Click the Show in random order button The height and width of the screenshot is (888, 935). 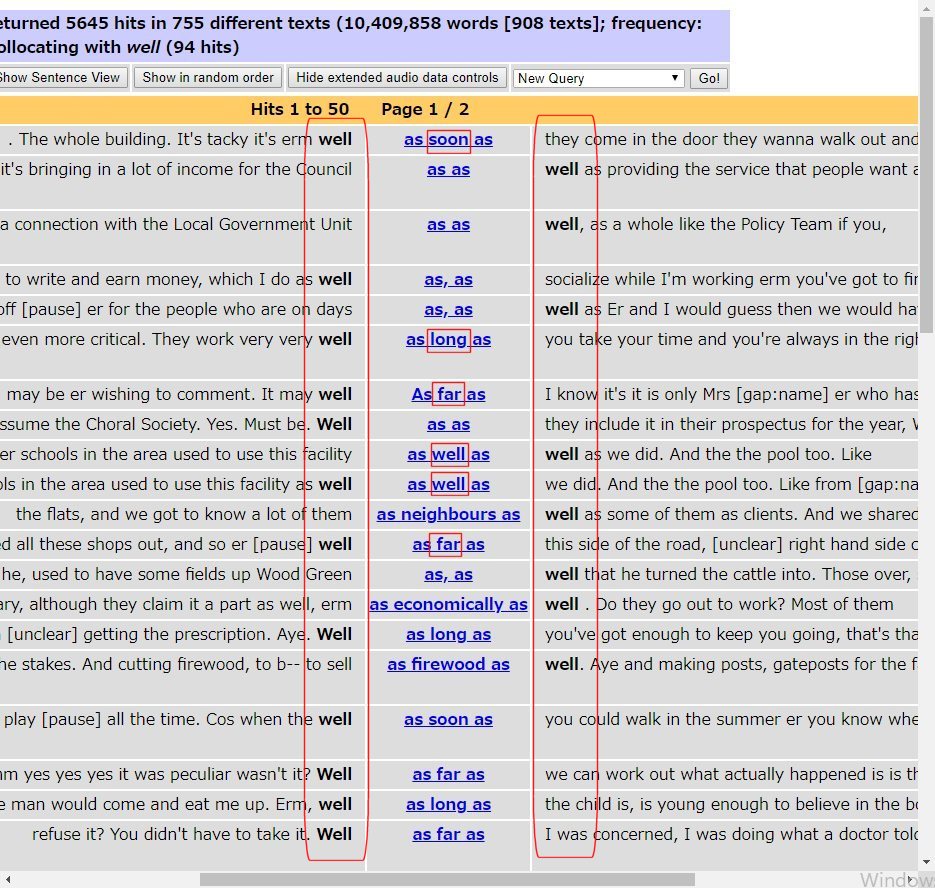208,78
